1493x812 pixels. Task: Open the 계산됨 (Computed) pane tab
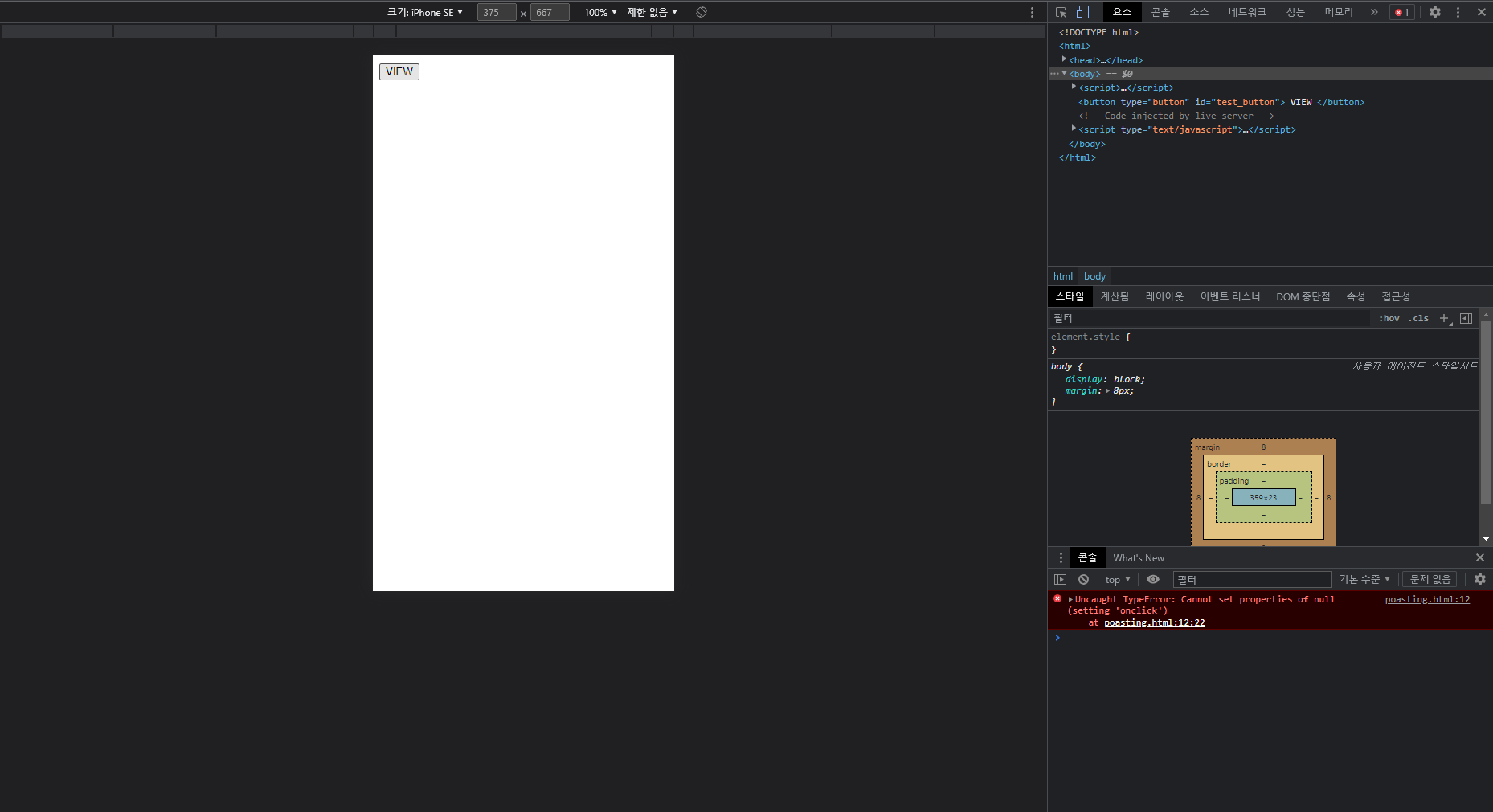coord(1115,296)
